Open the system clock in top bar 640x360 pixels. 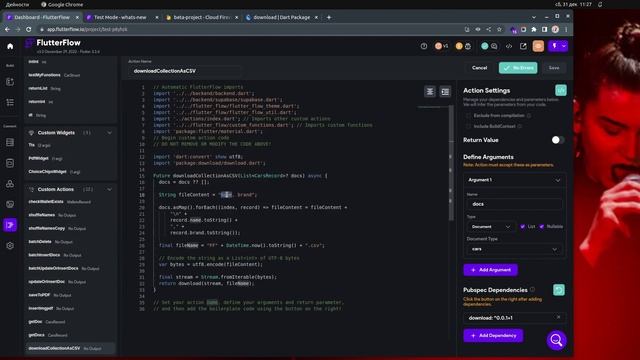coord(573,4)
